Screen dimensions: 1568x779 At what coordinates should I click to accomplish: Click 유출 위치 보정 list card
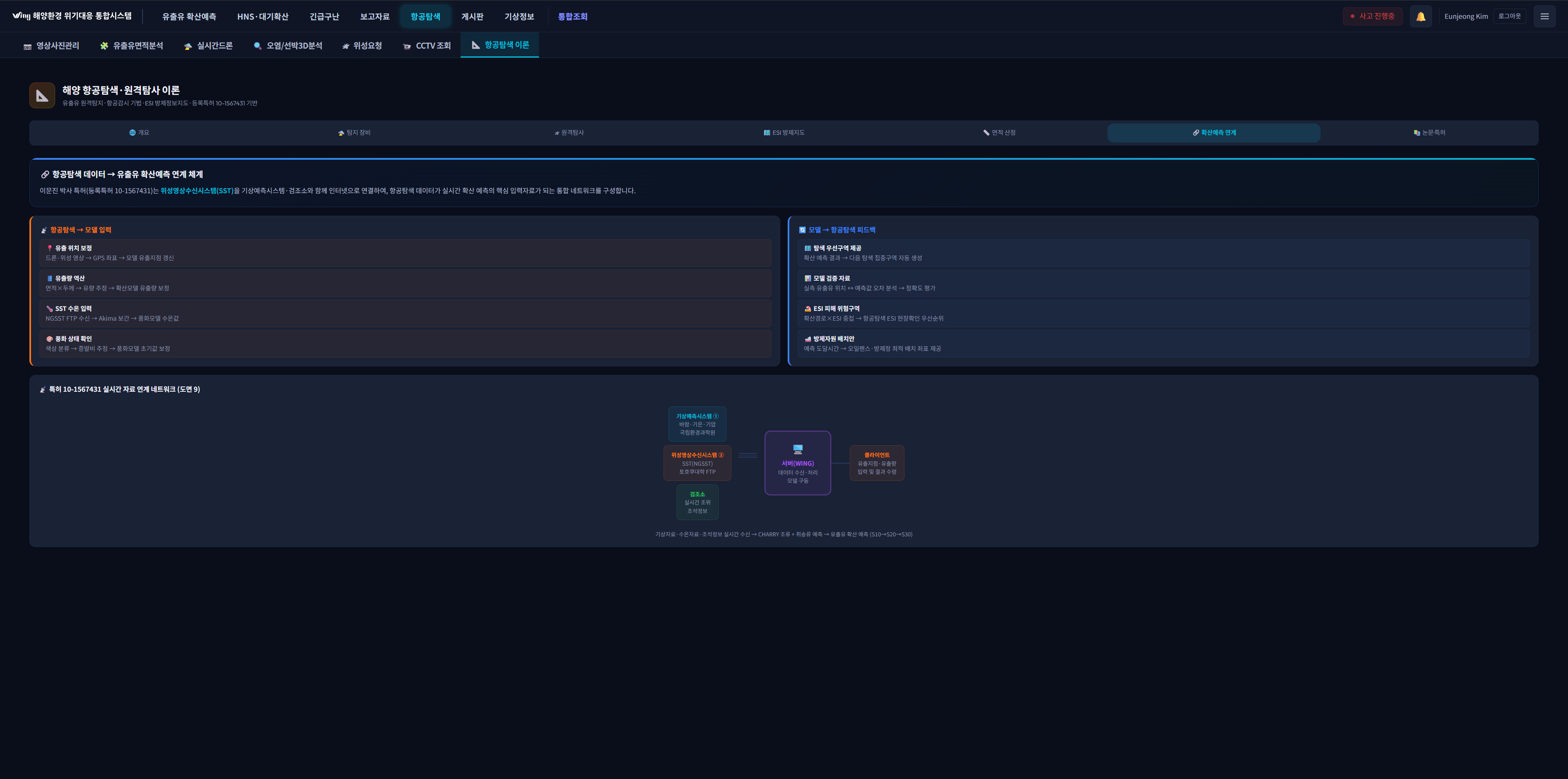pos(405,253)
